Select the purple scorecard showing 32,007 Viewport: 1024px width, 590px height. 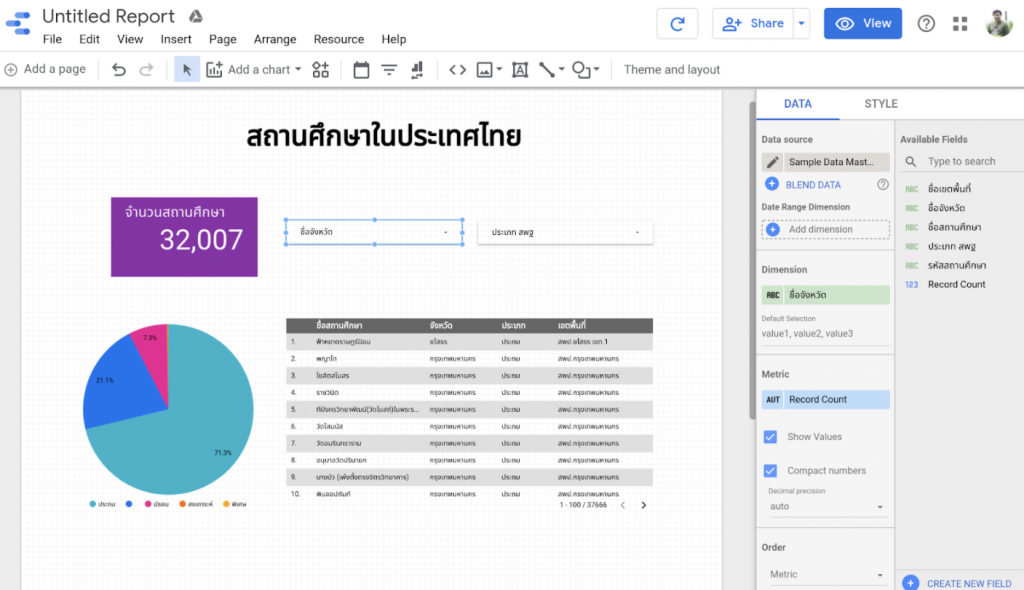click(184, 237)
